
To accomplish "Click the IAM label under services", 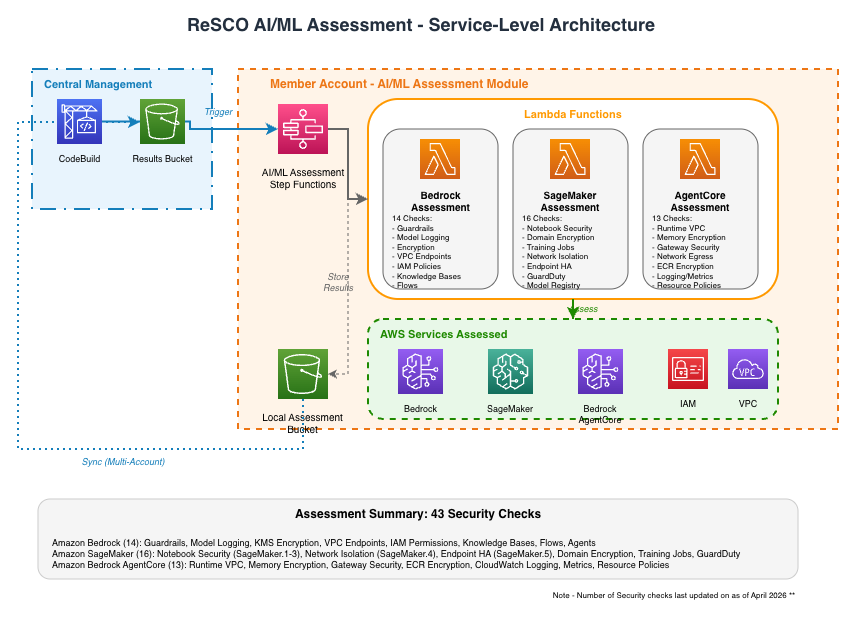I will coord(688,403).
